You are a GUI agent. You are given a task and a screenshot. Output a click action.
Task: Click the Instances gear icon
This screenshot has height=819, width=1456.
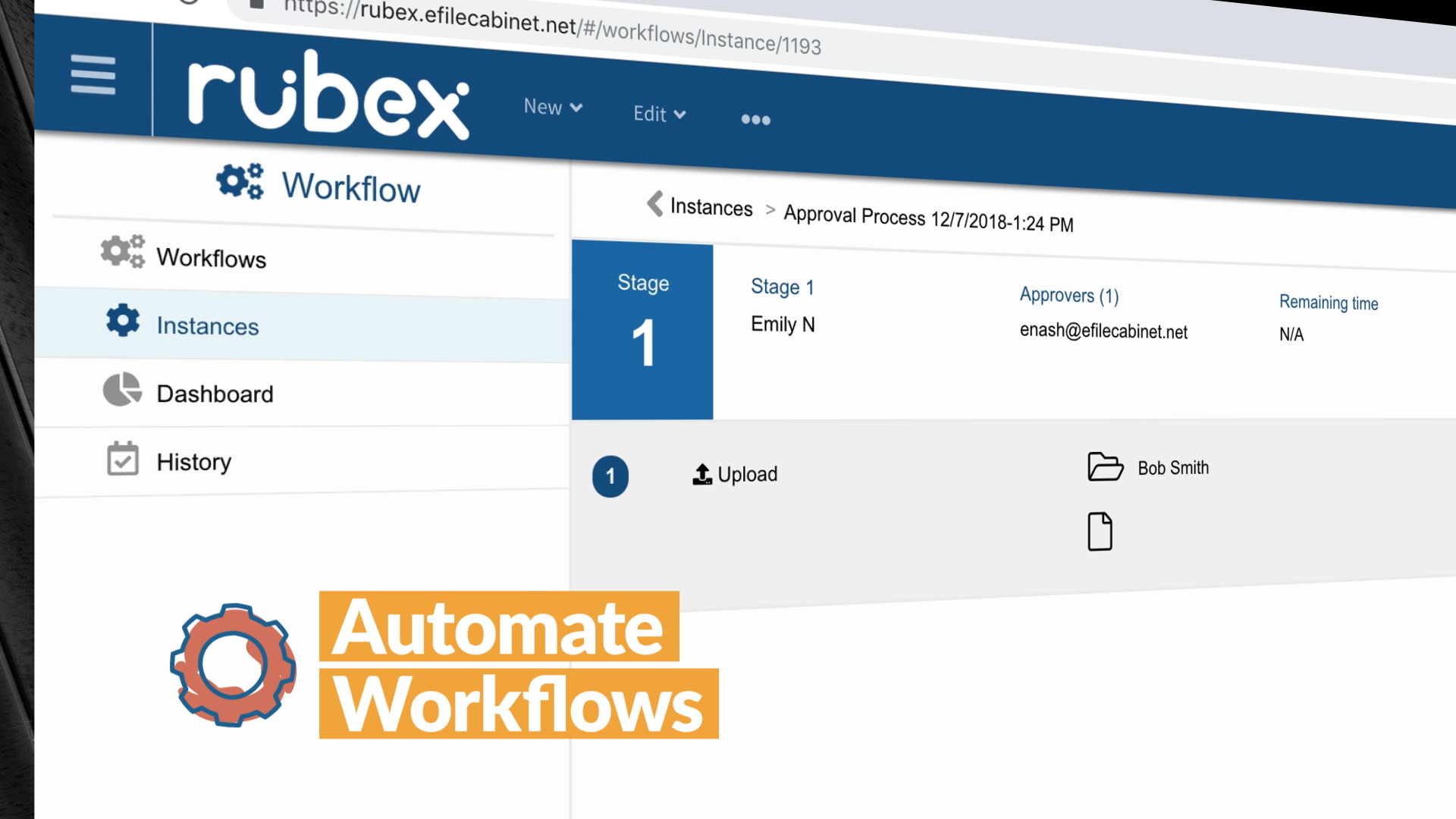pyautogui.click(x=123, y=321)
